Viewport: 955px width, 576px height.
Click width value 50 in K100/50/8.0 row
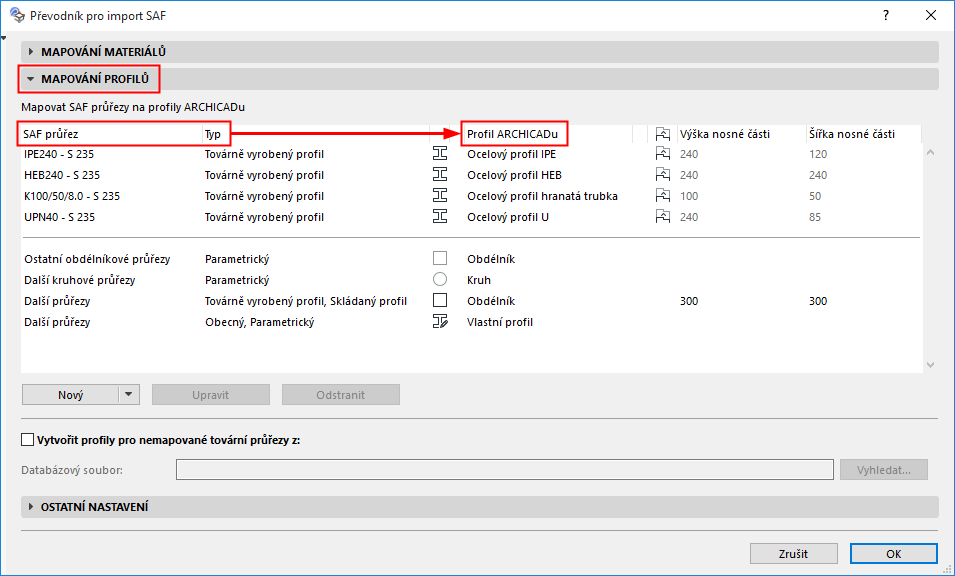815,196
